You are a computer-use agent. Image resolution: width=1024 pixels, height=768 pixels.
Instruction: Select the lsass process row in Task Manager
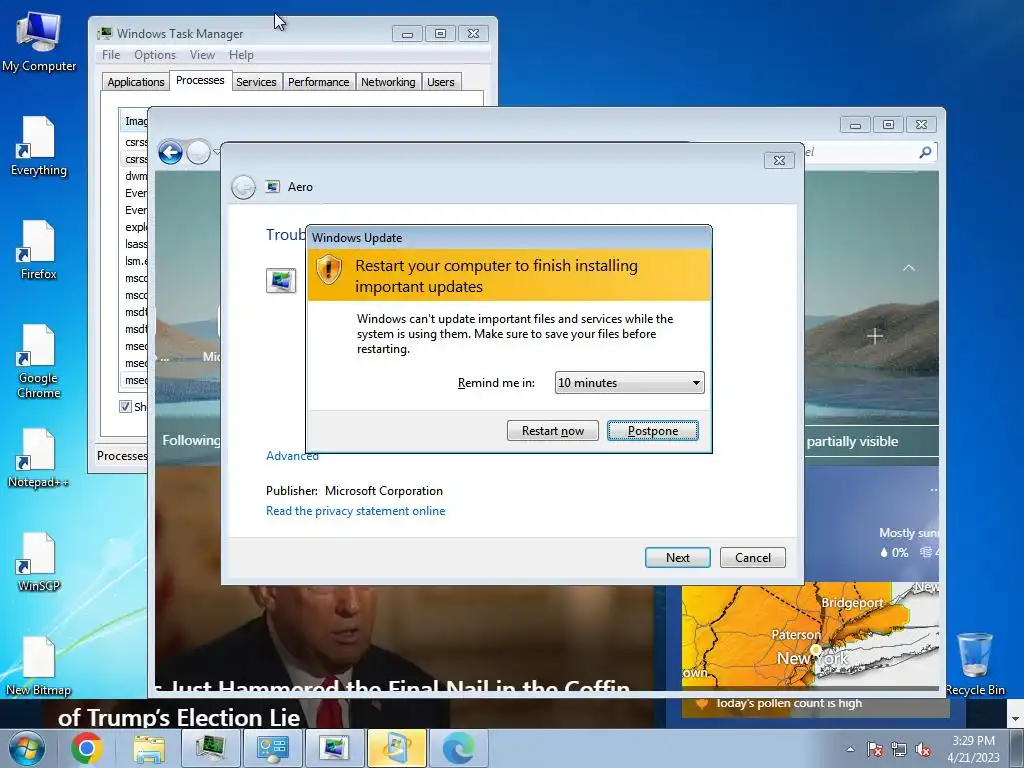[x=136, y=244]
